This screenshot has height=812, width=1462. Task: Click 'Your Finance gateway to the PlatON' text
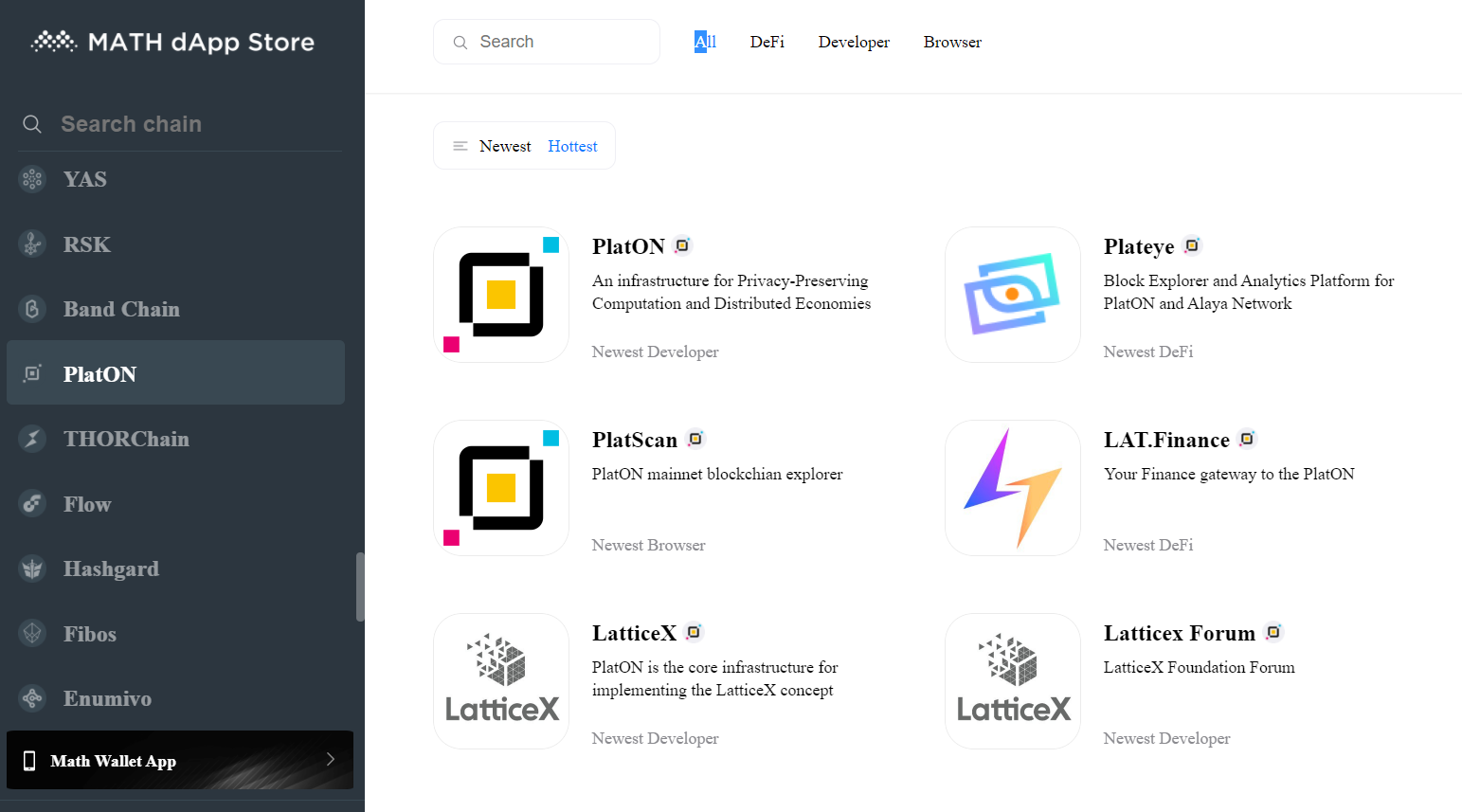pyautogui.click(x=1229, y=474)
